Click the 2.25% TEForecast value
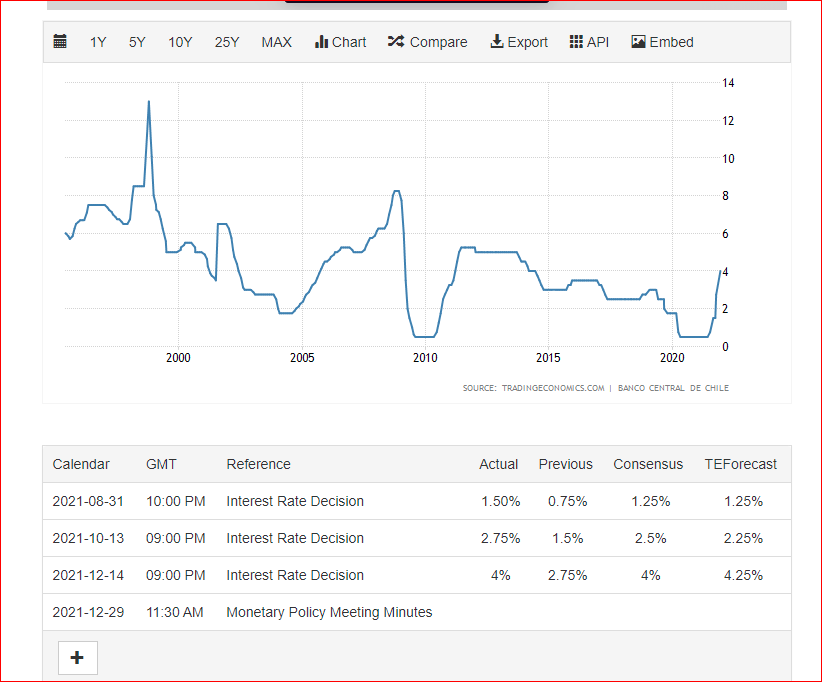This screenshot has width=822, height=682. pos(743,538)
